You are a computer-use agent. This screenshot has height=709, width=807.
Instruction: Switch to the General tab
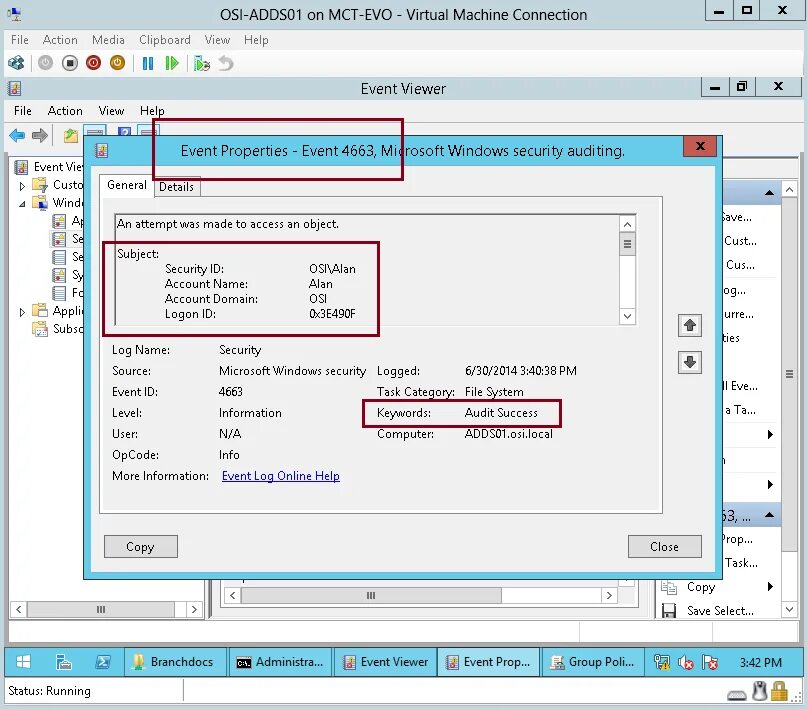(x=127, y=185)
